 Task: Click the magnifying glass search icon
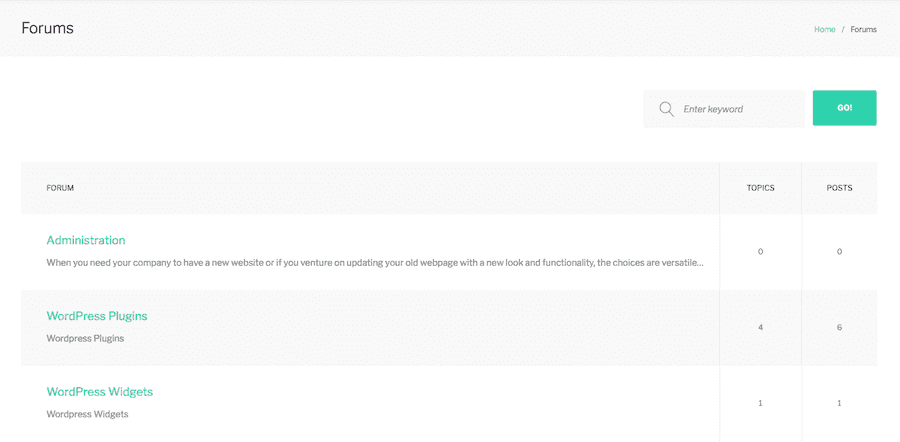pos(666,109)
